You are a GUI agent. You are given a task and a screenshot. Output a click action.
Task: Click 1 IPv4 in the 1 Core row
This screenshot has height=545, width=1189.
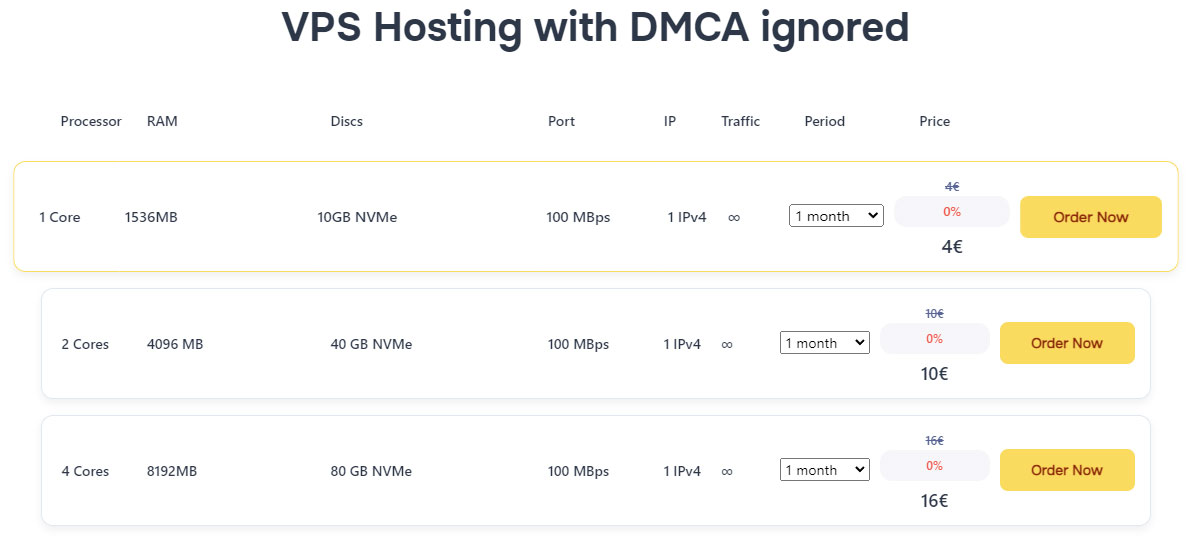(x=687, y=218)
